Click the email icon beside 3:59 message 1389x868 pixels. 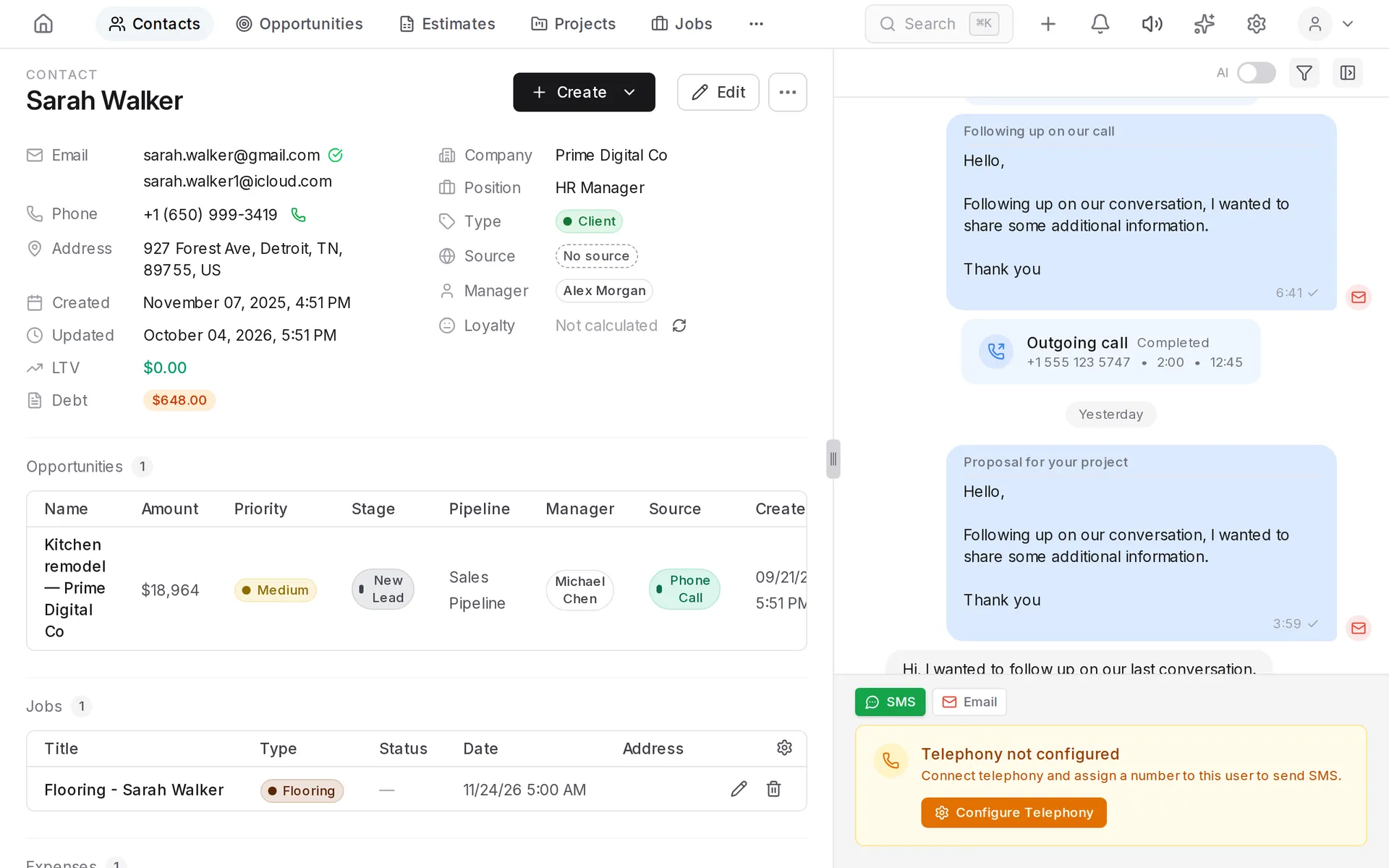pyautogui.click(x=1358, y=628)
